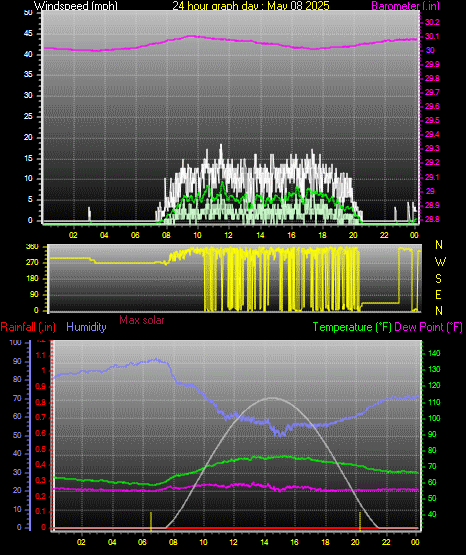Click the 29.8 barometer scale value
Screen dimensions: 466x555
pyautogui.click(x=432, y=78)
